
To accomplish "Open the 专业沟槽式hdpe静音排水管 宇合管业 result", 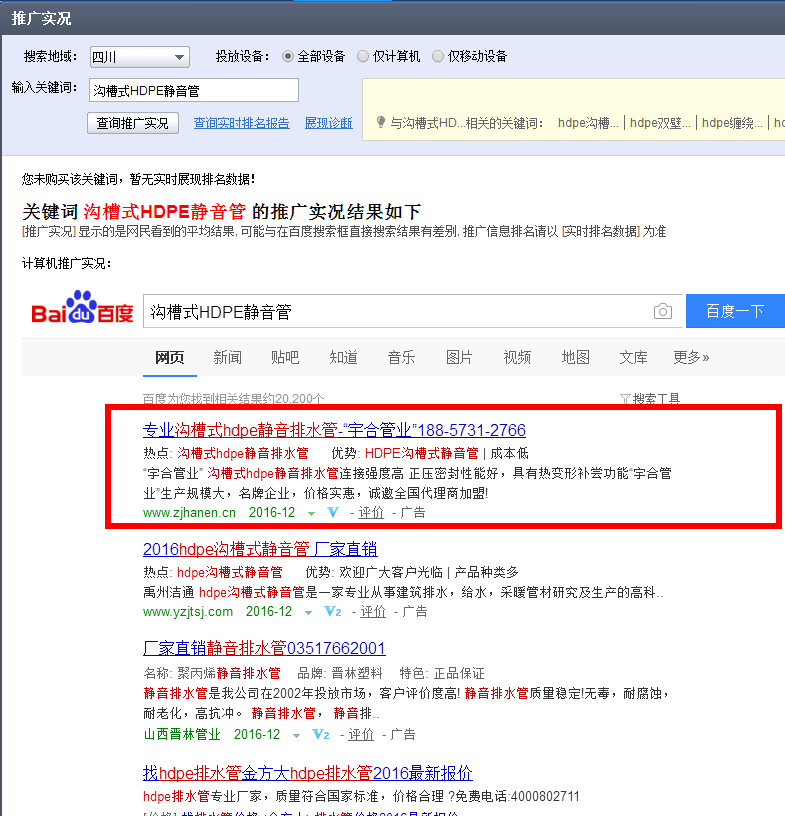I will pos(334,430).
